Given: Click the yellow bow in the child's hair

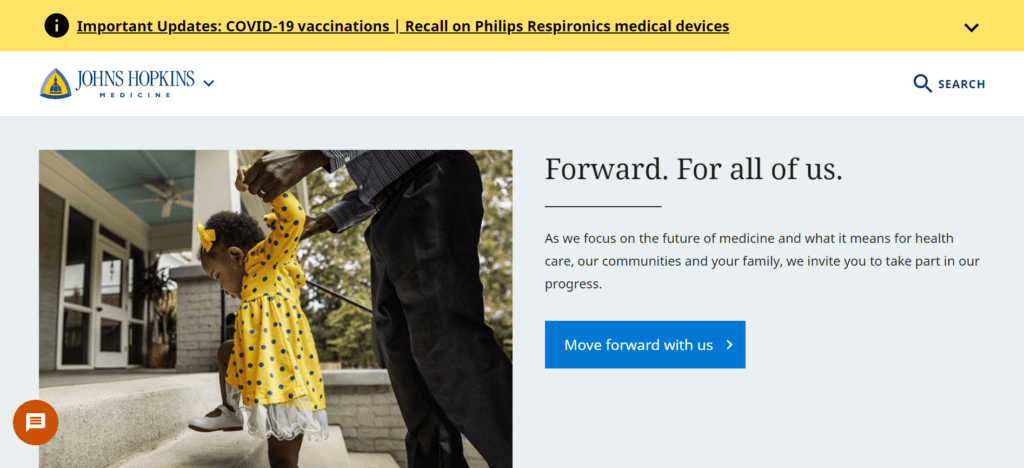Looking at the screenshot, I should coord(206,236).
